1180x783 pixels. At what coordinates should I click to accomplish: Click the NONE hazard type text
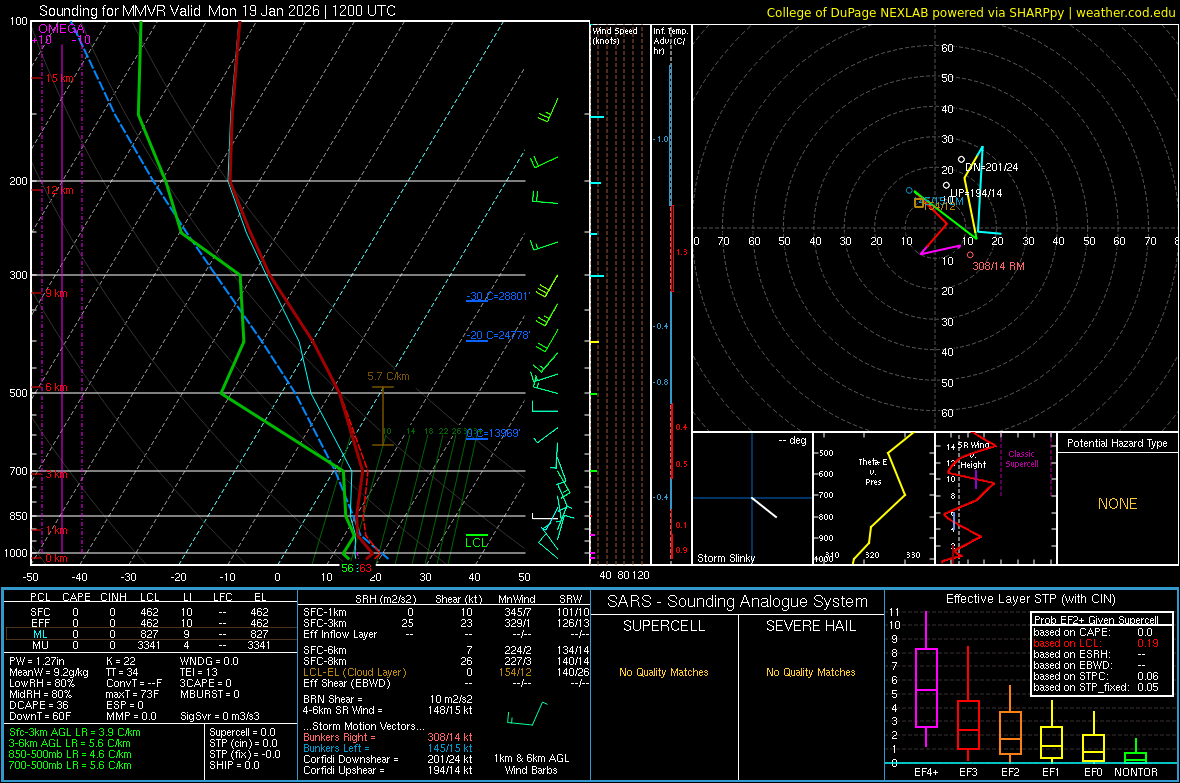[1117, 504]
